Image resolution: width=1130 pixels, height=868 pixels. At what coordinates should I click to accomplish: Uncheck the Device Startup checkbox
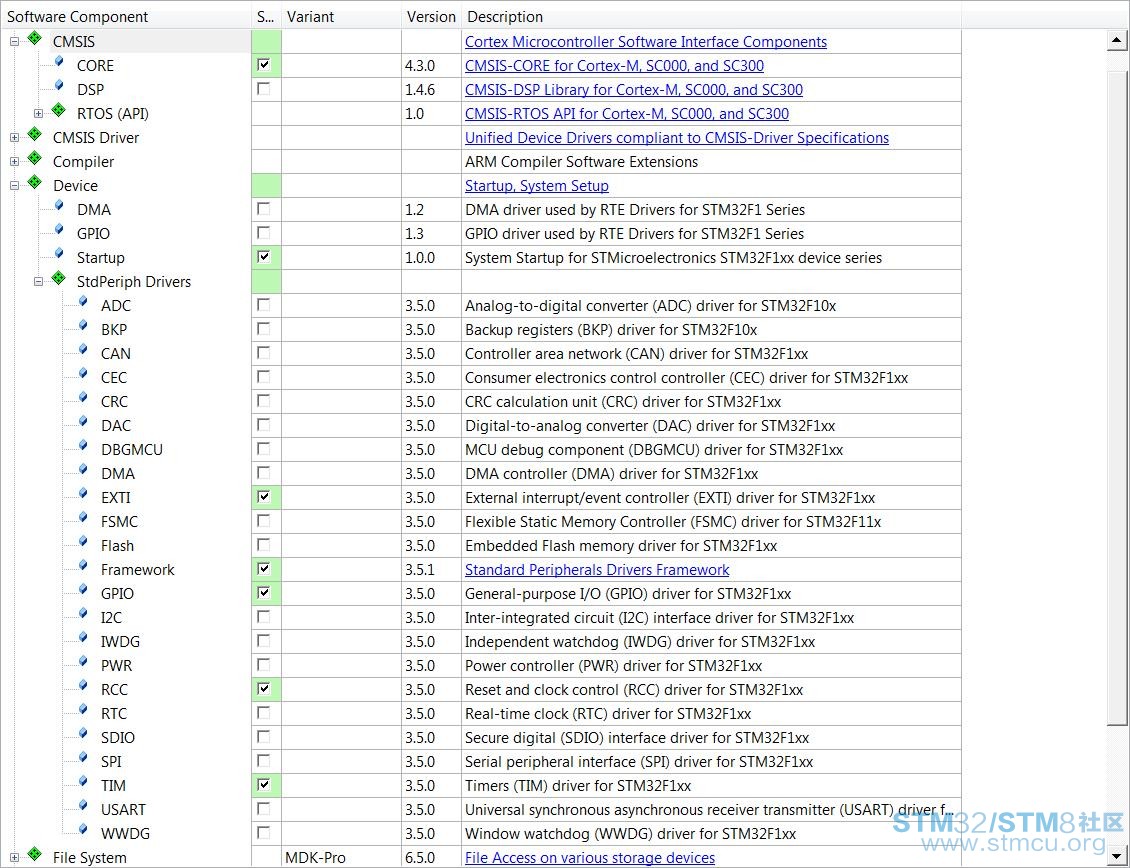coord(264,257)
